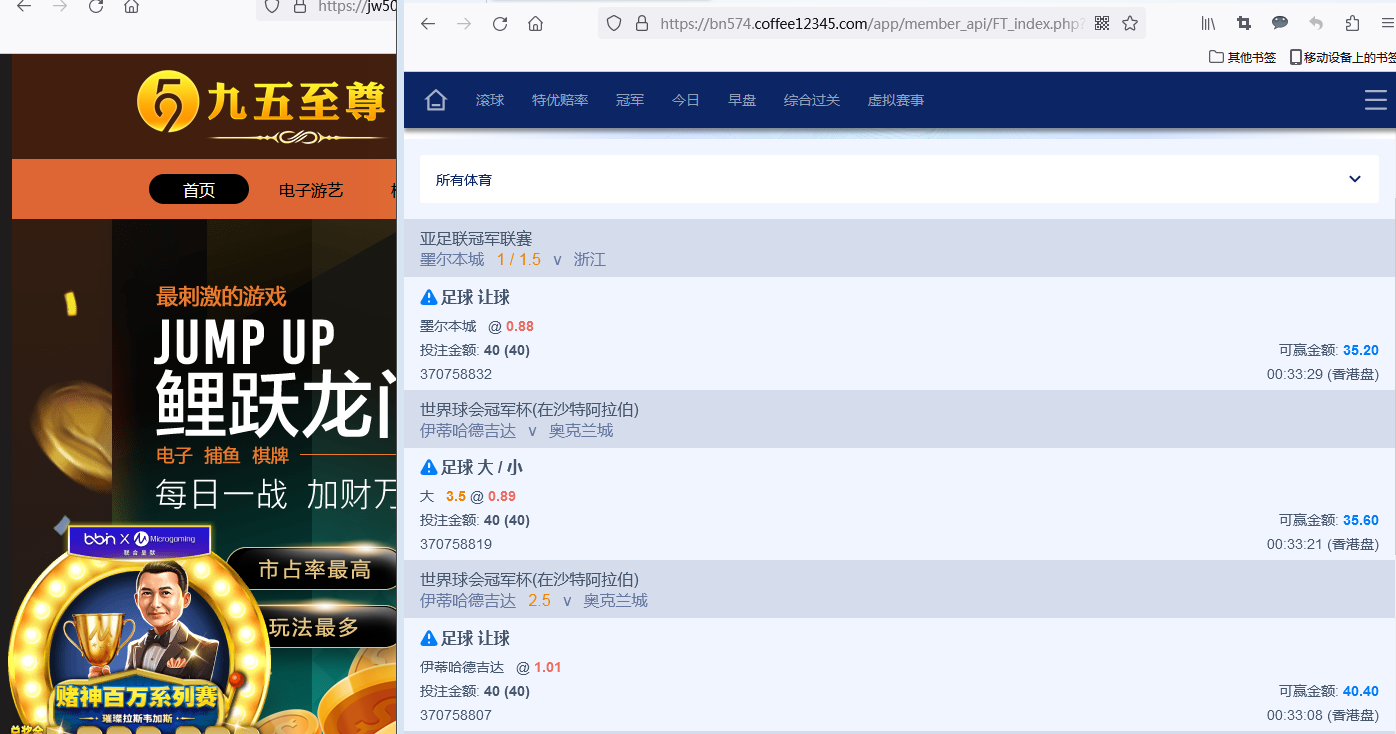Click forward arrow in the coffee12345 browser window
This screenshot has width=1396, height=734.
point(464,24)
